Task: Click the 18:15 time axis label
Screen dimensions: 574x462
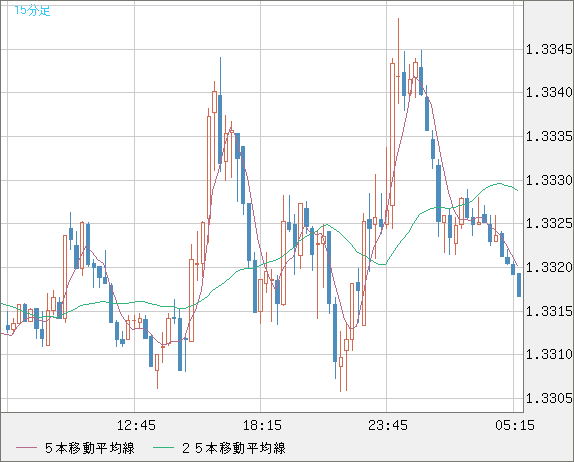Action: [262, 425]
